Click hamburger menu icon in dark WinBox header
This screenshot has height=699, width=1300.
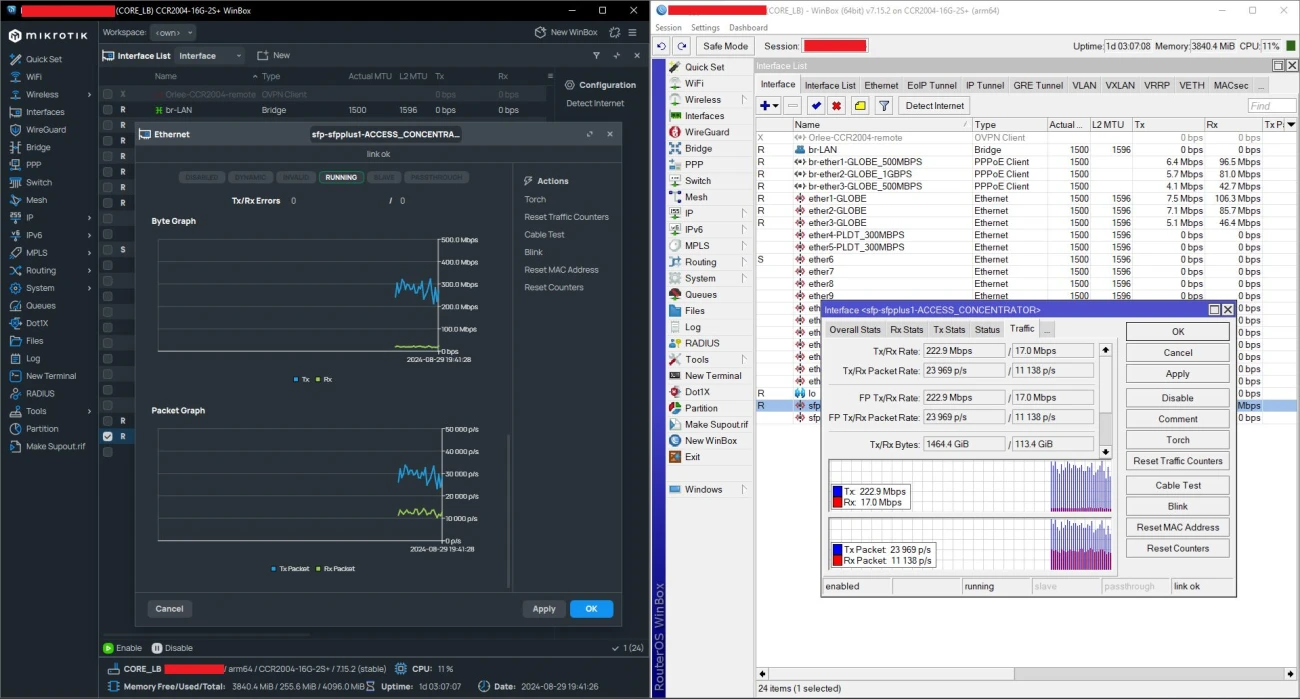pos(632,33)
